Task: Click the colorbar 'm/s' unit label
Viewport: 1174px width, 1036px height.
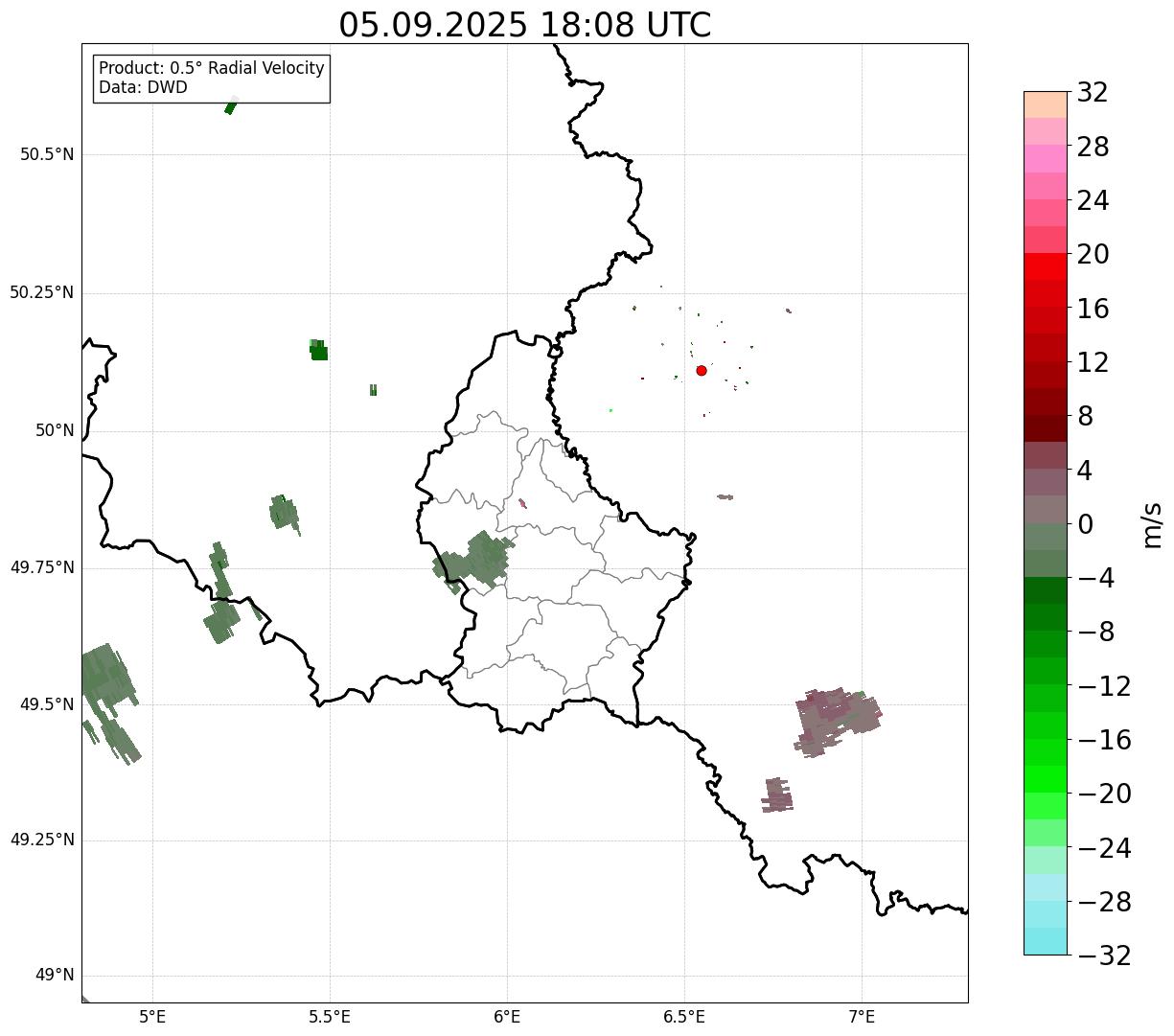Action: coord(1151,524)
